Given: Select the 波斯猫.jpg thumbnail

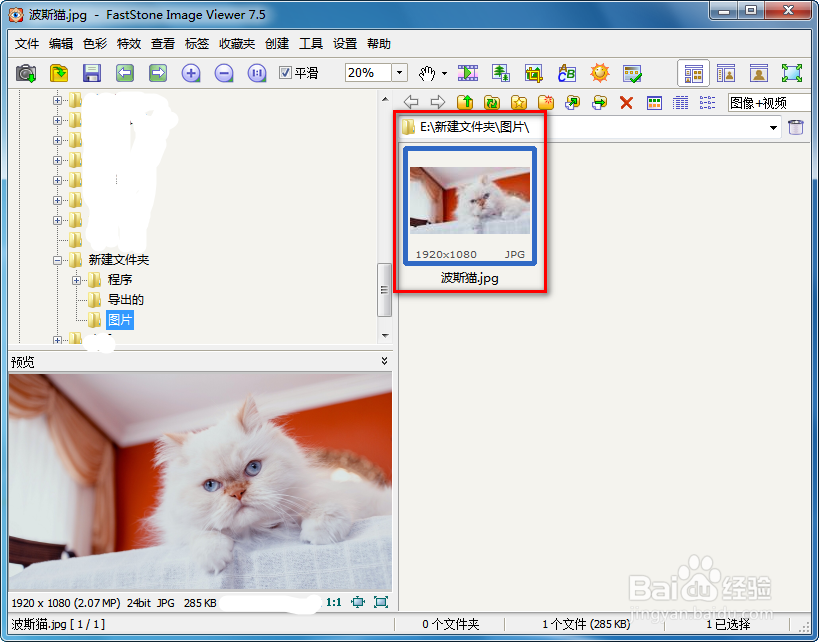Looking at the screenshot, I should [x=470, y=205].
